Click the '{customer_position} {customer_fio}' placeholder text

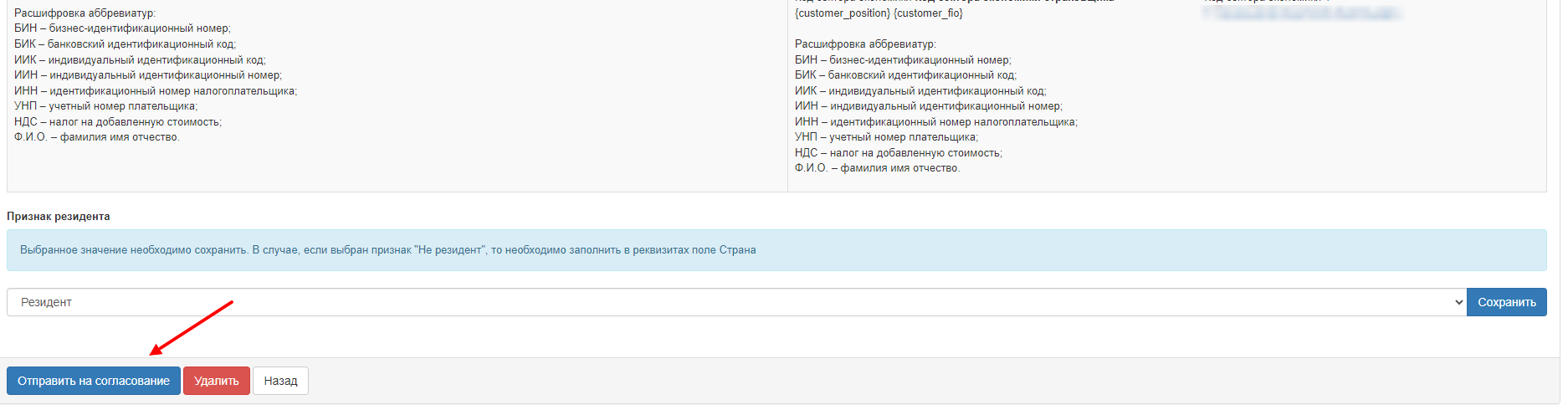point(879,13)
